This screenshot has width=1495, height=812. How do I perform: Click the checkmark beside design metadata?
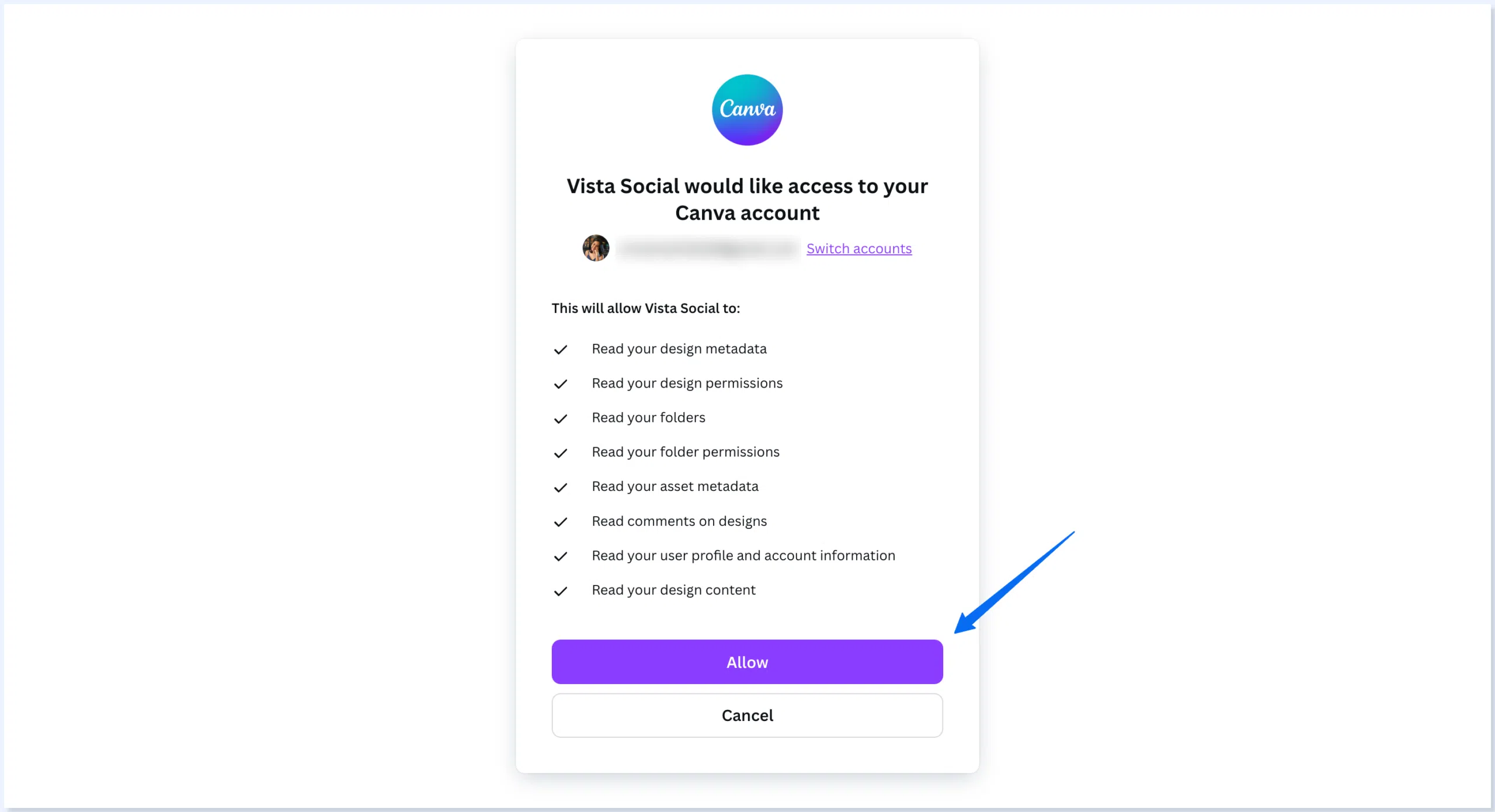tap(561, 350)
